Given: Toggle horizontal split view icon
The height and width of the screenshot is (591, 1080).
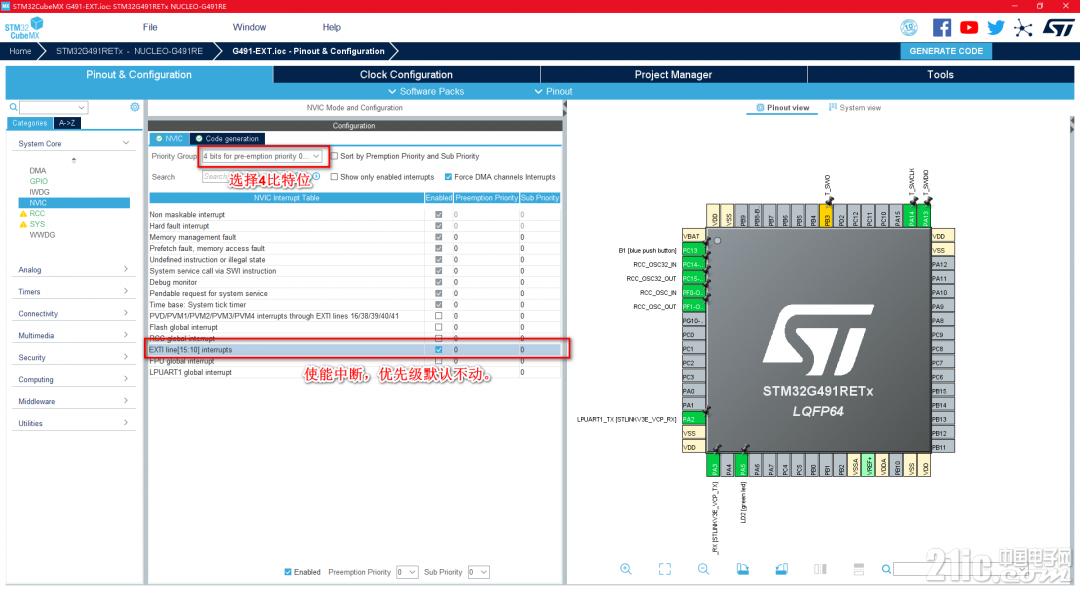Looking at the screenshot, I should (858, 569).
